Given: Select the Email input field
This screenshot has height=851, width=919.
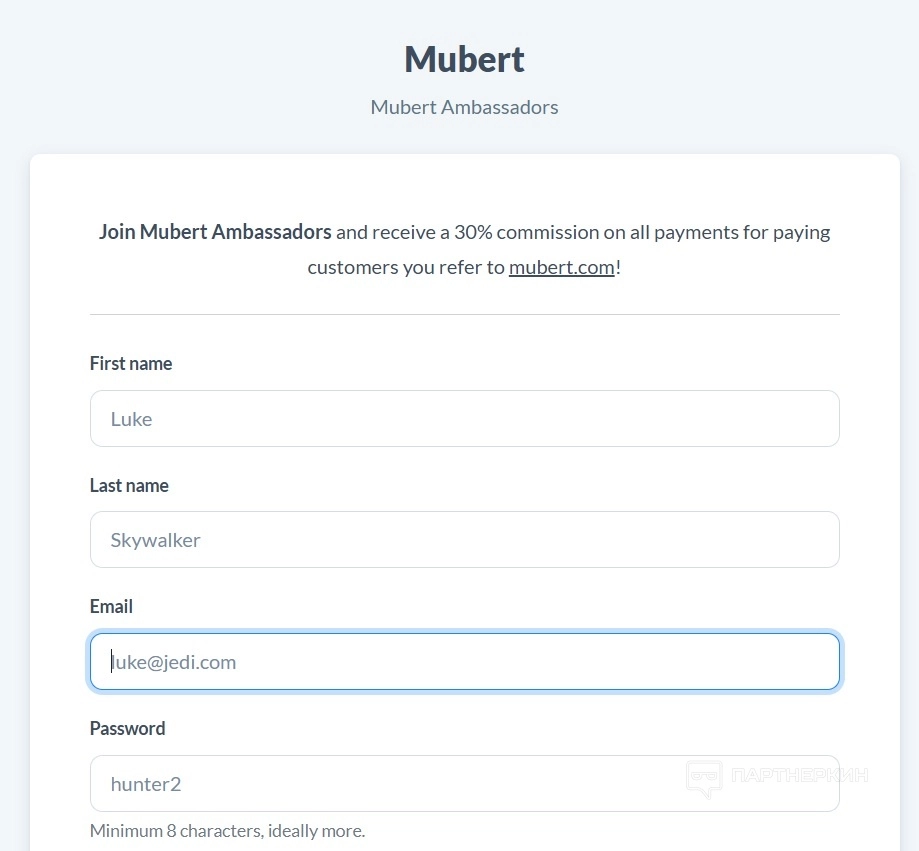Looking at the screenshot, I should 464,662.
